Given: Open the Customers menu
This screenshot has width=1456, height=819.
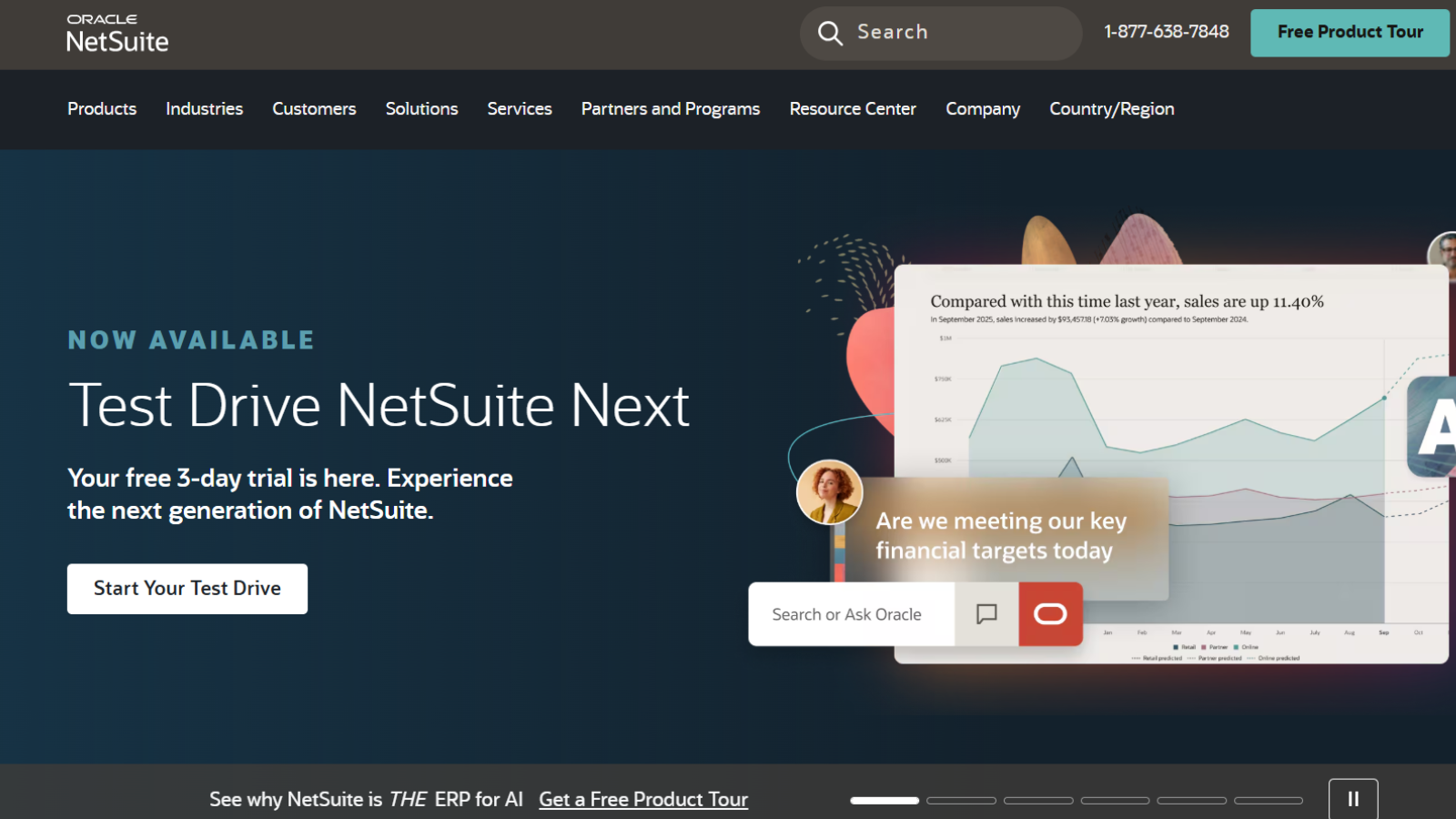Looking at the screenshot, I should [314, 109].
